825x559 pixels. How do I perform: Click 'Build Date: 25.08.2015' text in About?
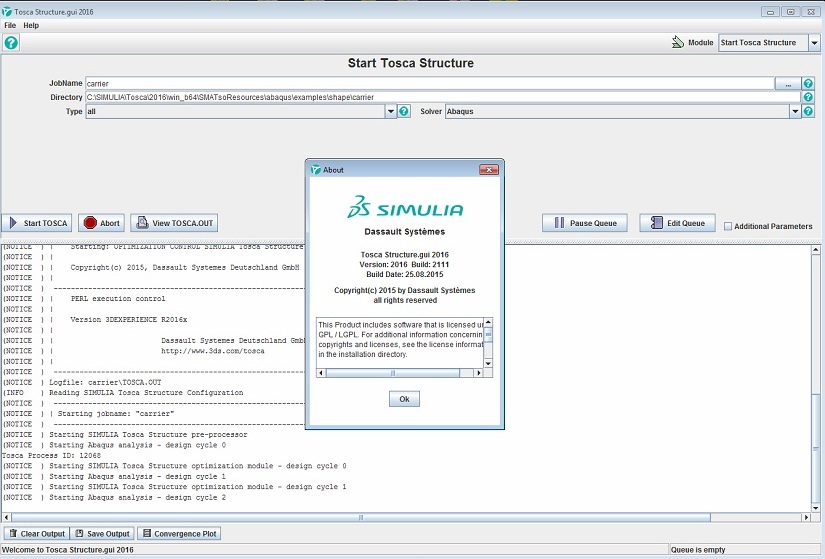click(x=405, y=274)
